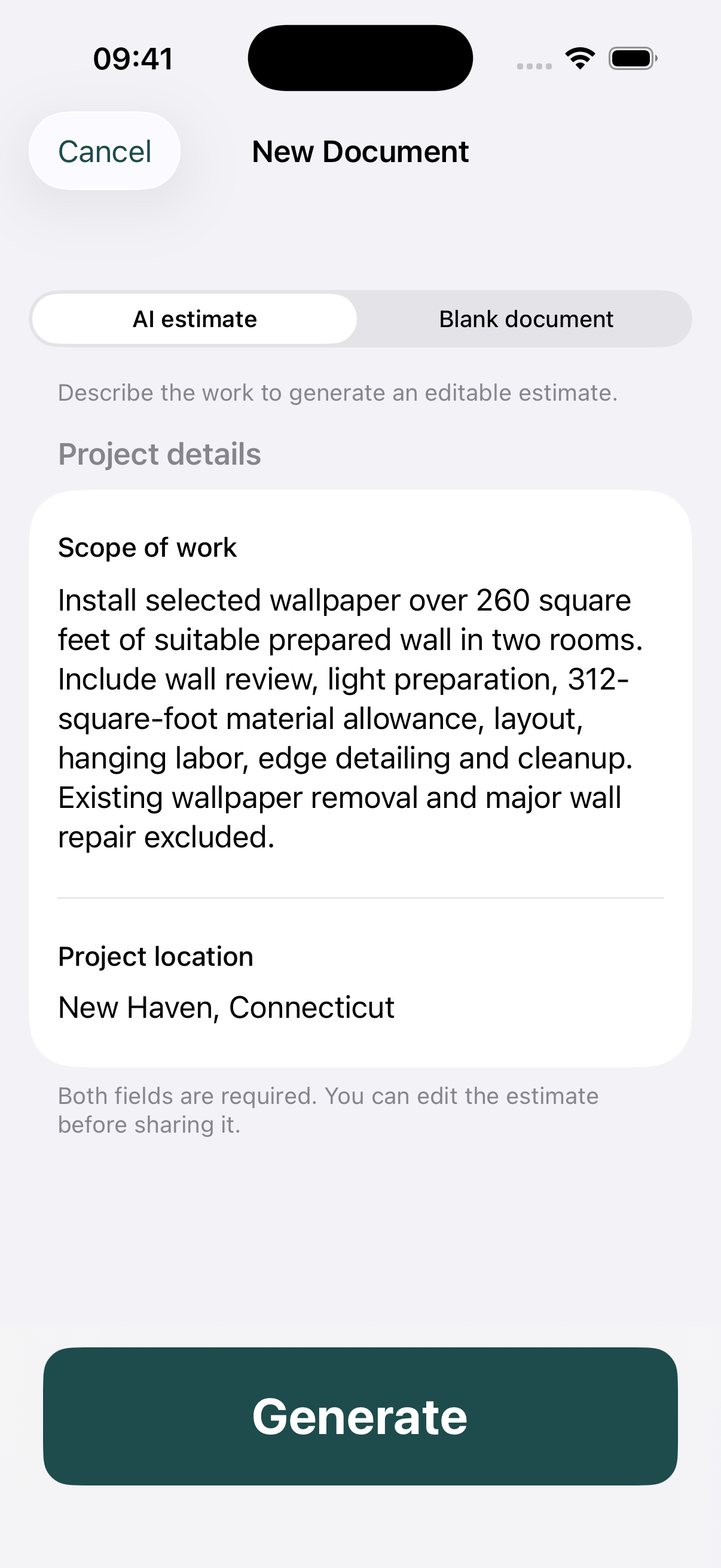
Task: Tap the Wi-Fi status icon
Action: coord(580,59)
